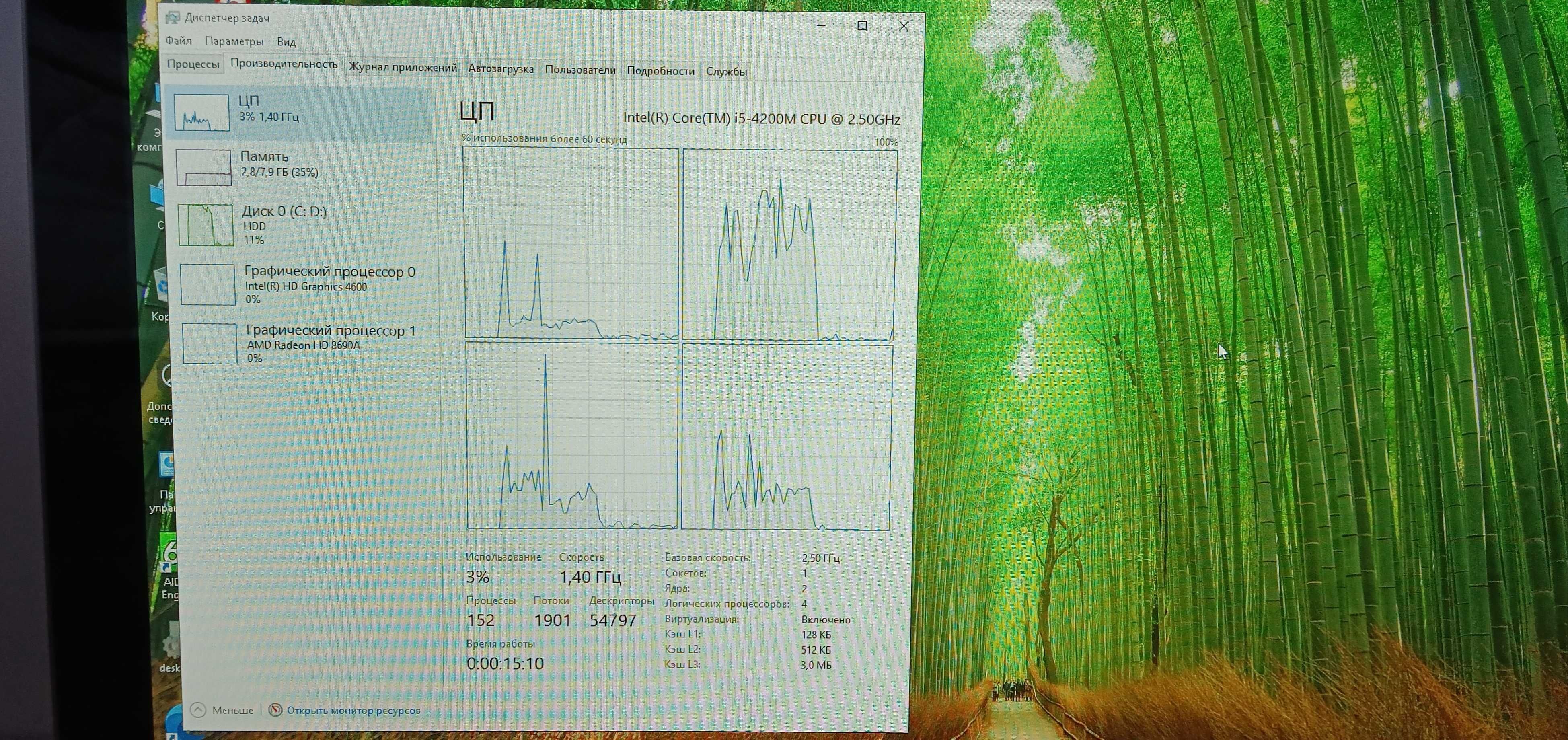Image resolution: width=1568 pixels, height=740 pixels.
Task: Click the Базовая скорость value 2,50 ГГц
Action: [820, 558]
